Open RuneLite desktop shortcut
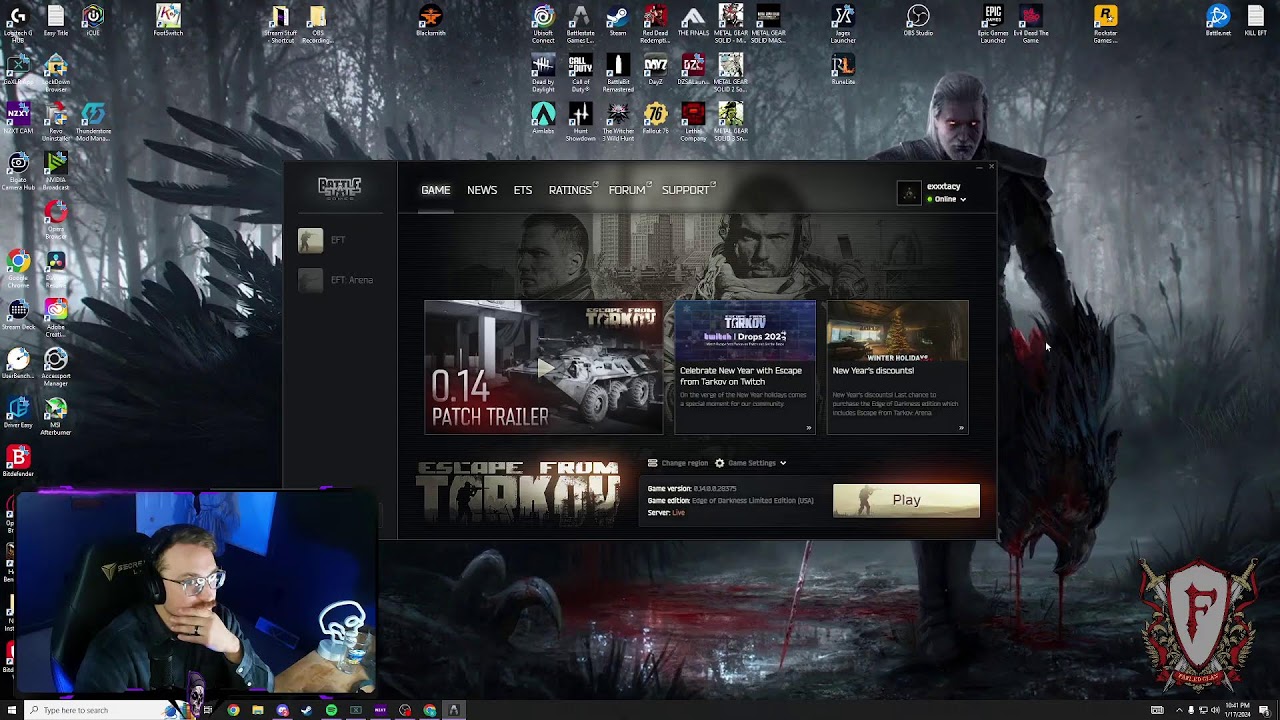 843,71
